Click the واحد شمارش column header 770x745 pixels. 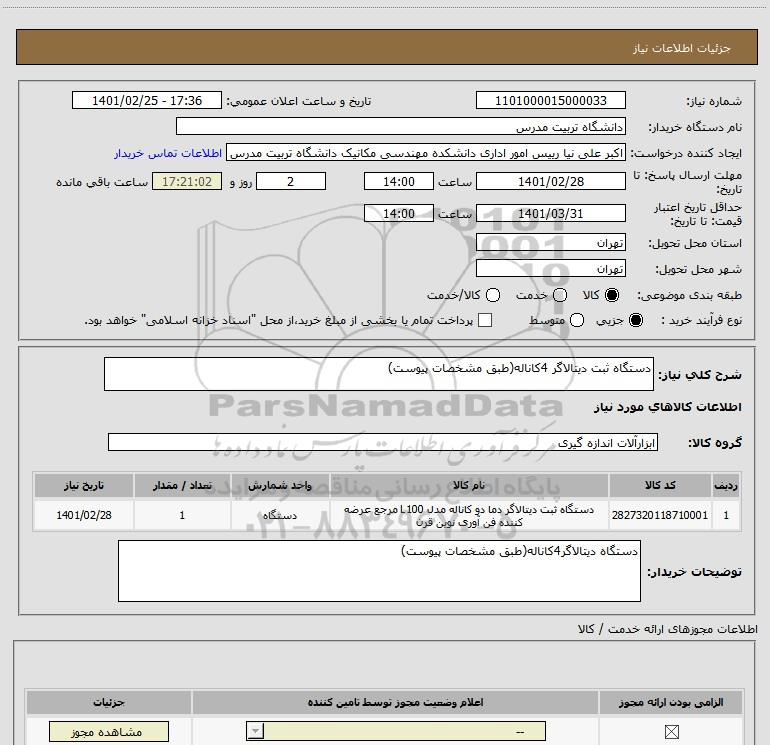click(x=280, y=485)
